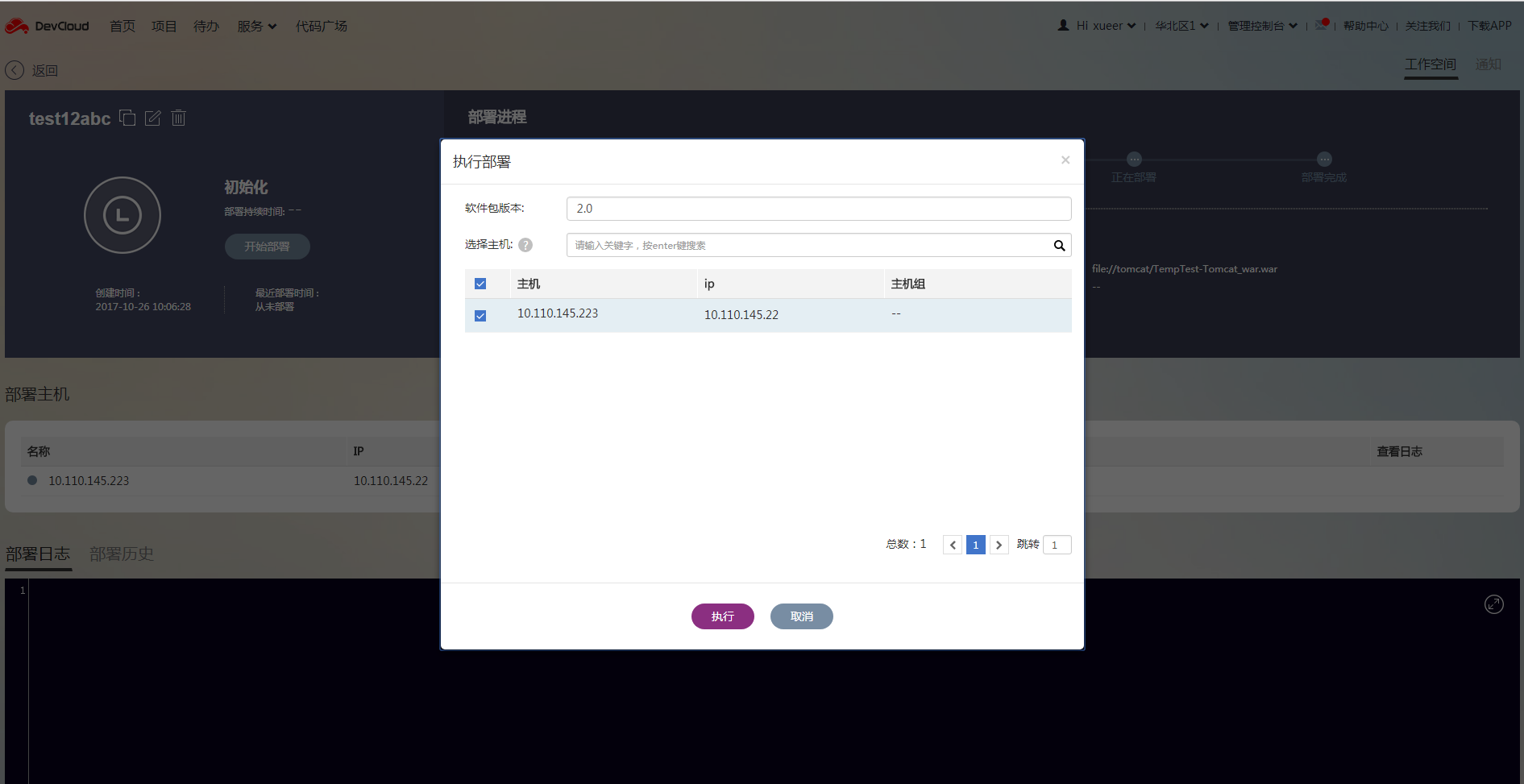Click the 查看日志 column header

[x=1400, y=452]
